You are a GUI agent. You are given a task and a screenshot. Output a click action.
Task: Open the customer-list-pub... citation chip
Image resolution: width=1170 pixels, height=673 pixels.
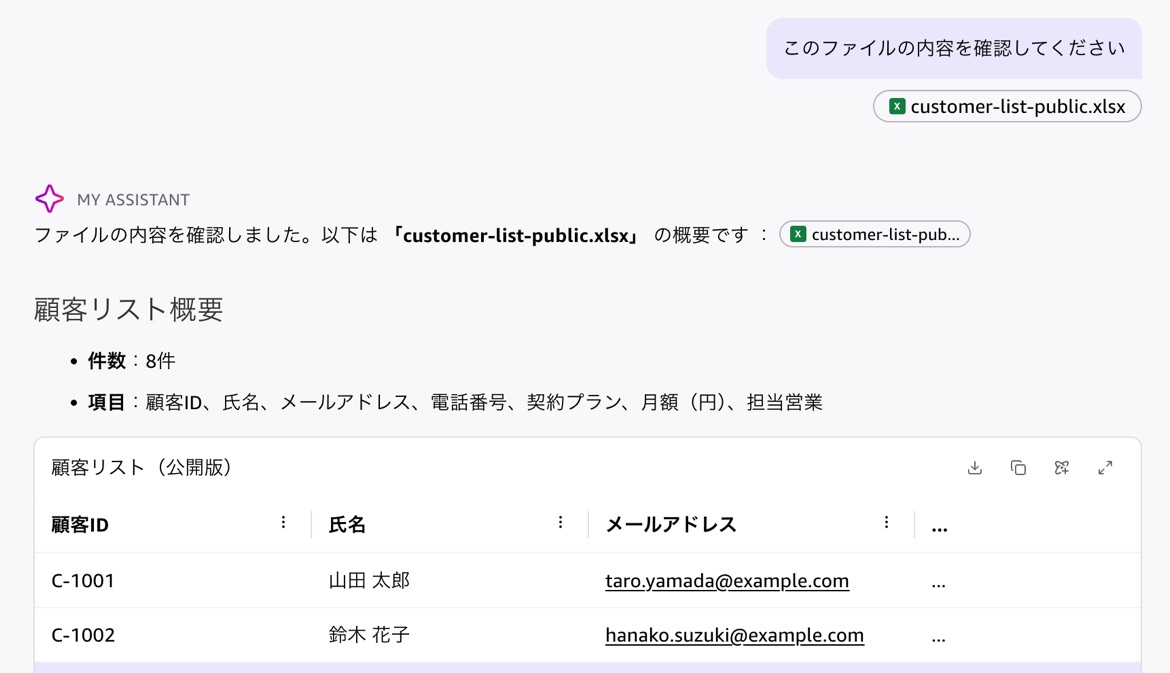click(x=875, y=234)
